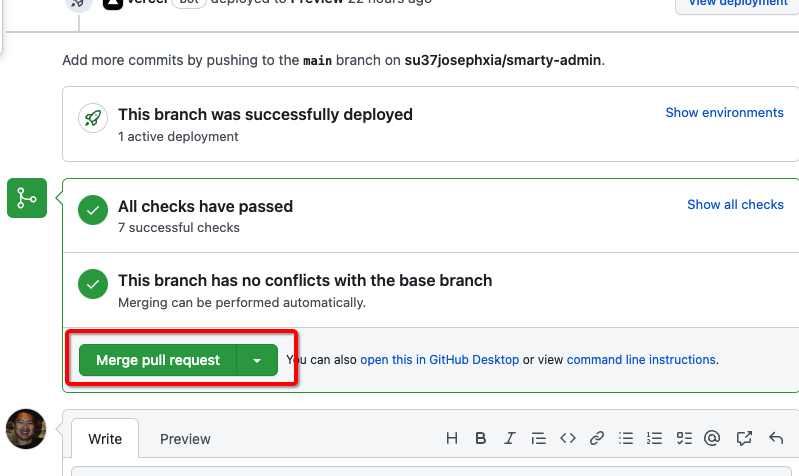This screenshot has height=476, width=799.
Task: Open this in GitHub Desktop link
Action: click(x=439, y=360)
